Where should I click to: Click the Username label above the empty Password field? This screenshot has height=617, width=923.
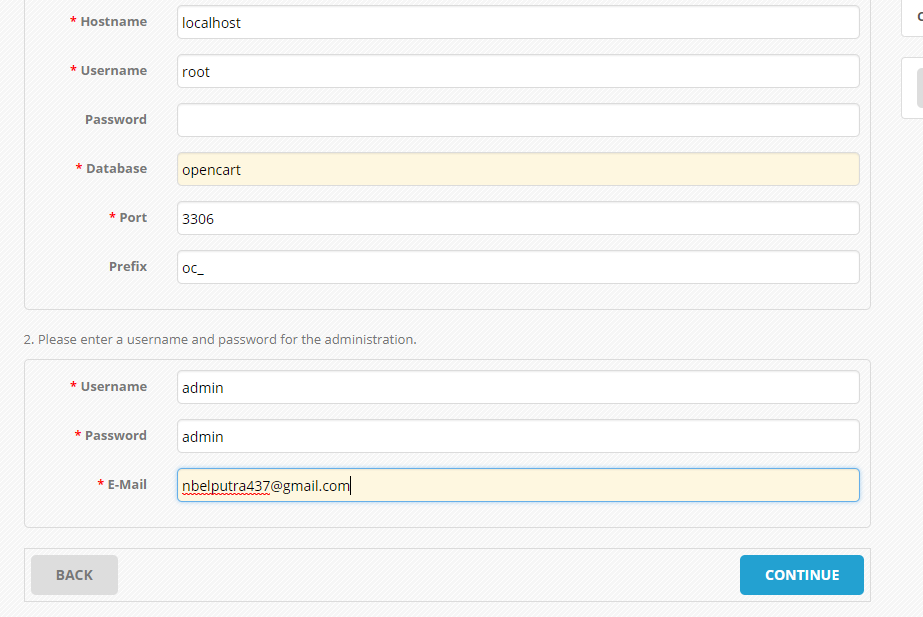click(113, 71)
